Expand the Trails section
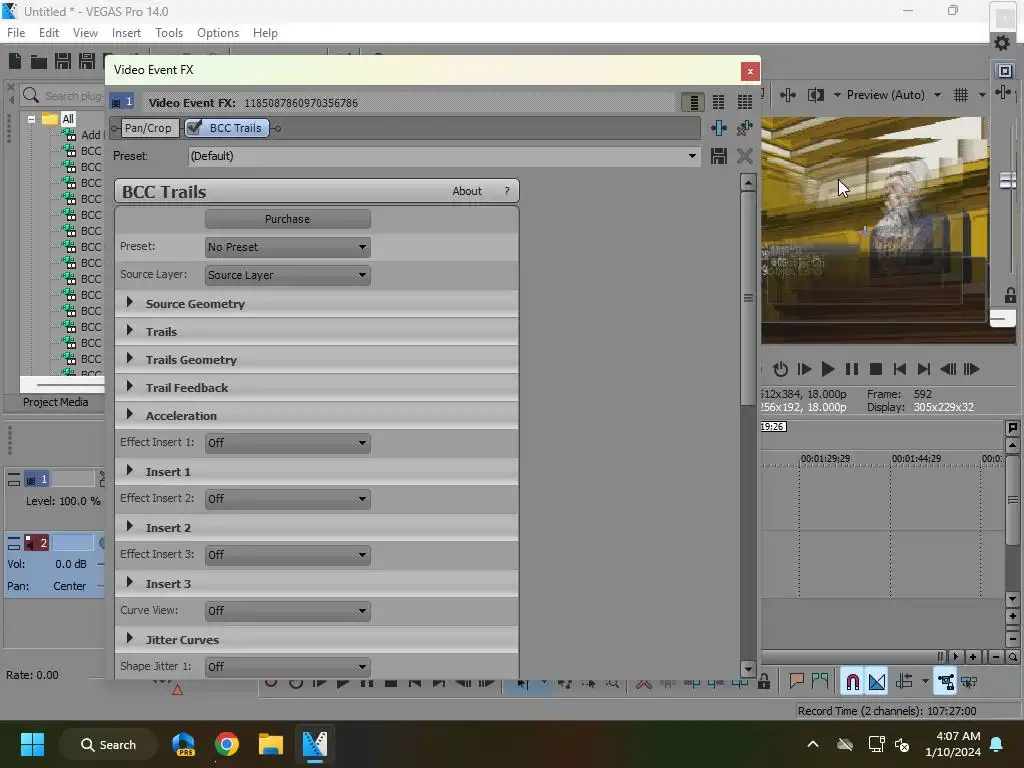1024x768 pixels. pyautogui.click(x=129, y=330)
